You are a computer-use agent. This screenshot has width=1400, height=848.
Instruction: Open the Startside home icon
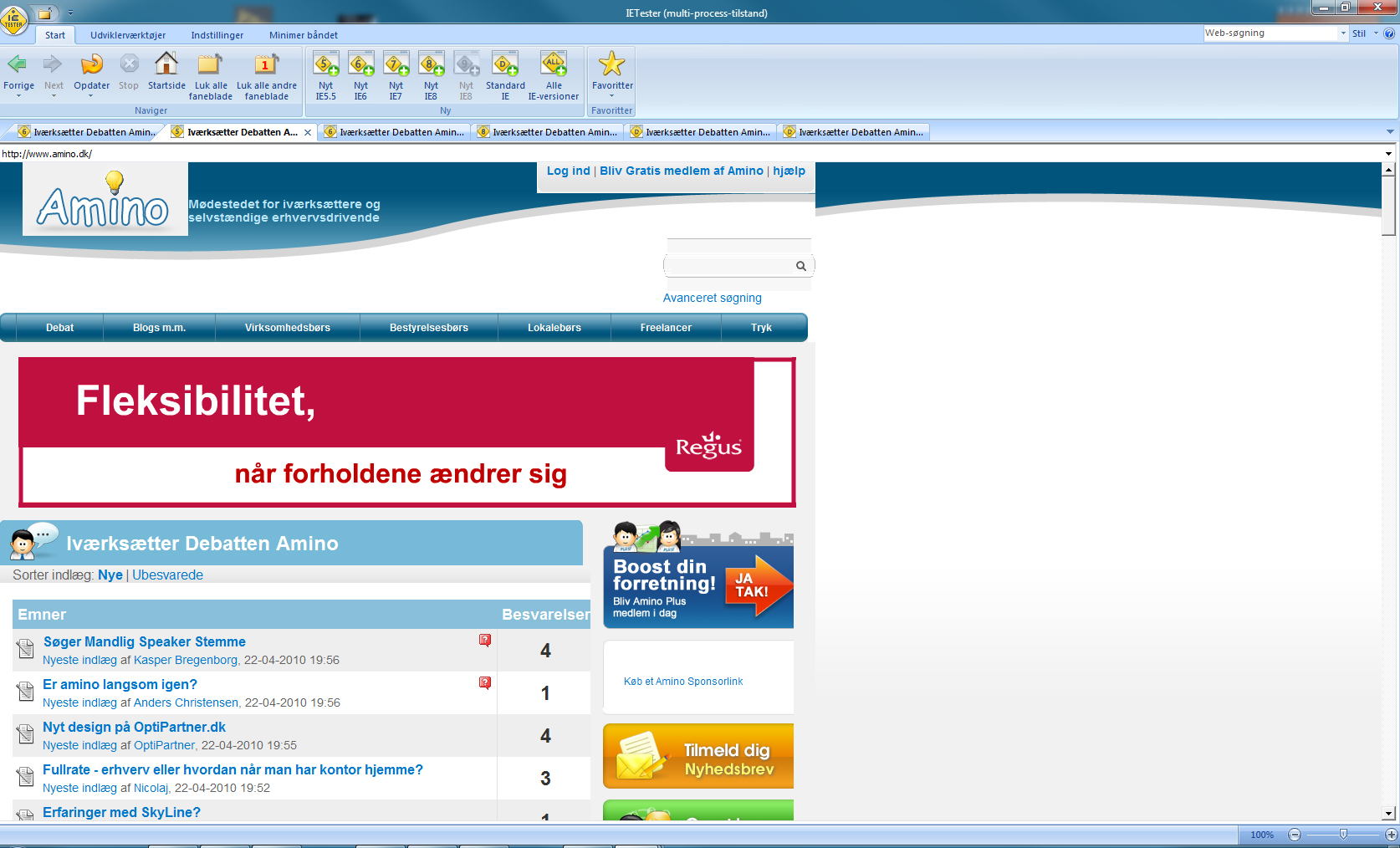point(166,64)
